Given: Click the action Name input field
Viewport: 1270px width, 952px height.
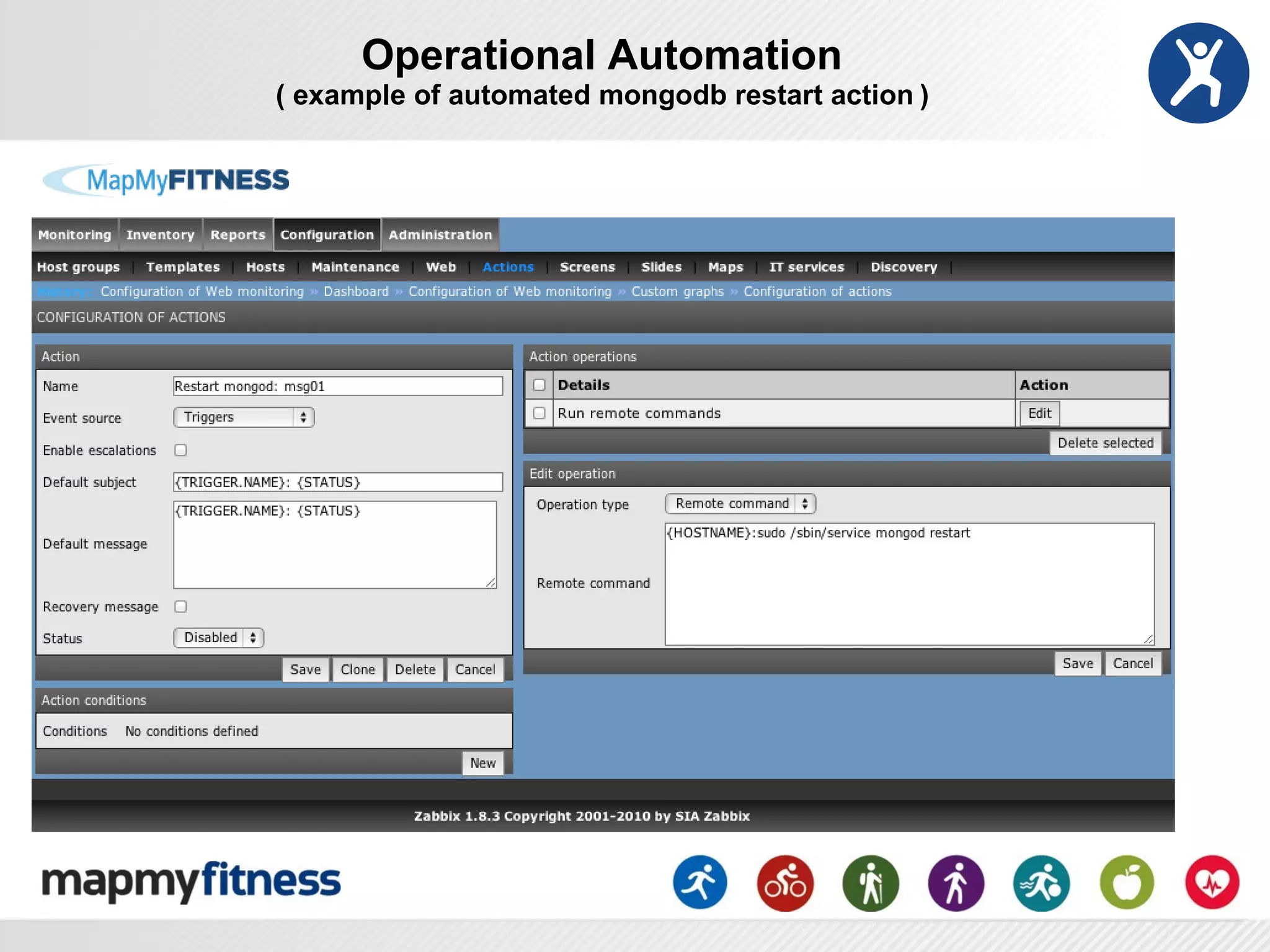Looking at the screenshot, I should point(338,386).
